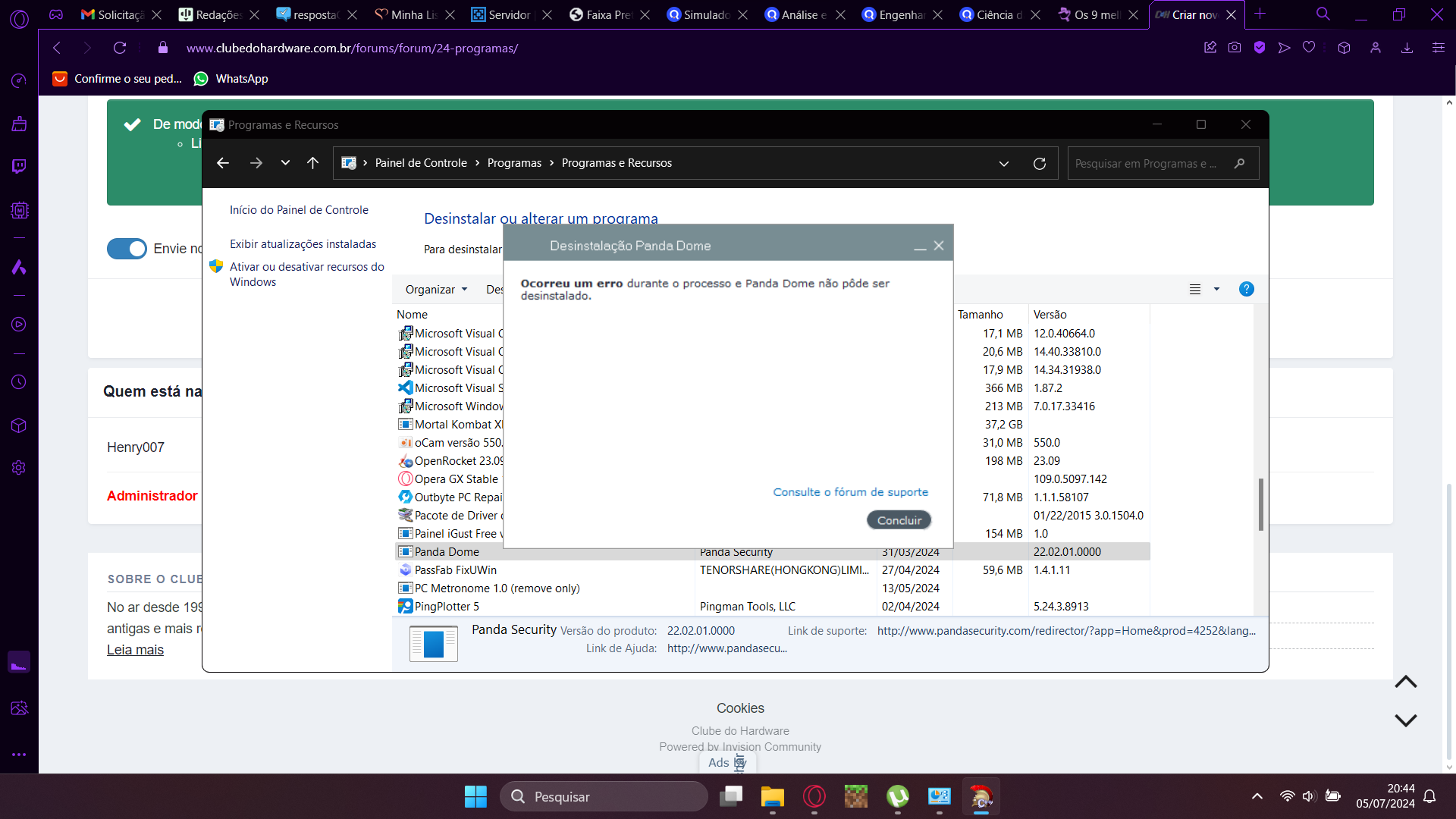Click the scroll-to-top up arrow on page

click(x=1406, y=682)
